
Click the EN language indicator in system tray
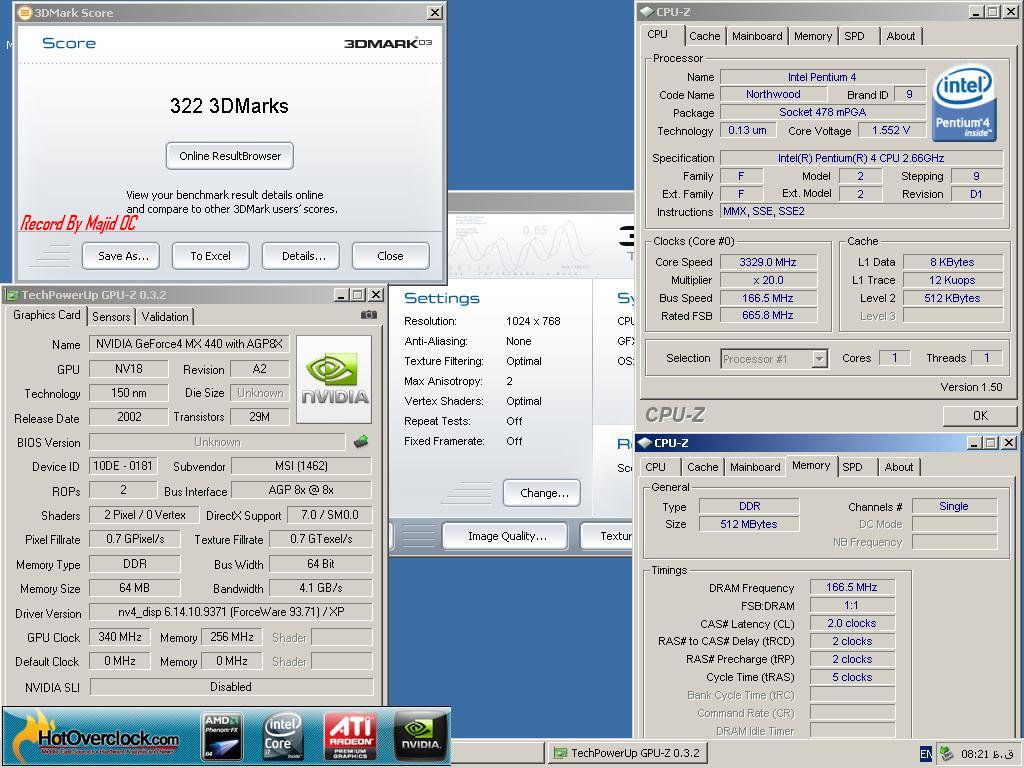[x=925, y=754]
